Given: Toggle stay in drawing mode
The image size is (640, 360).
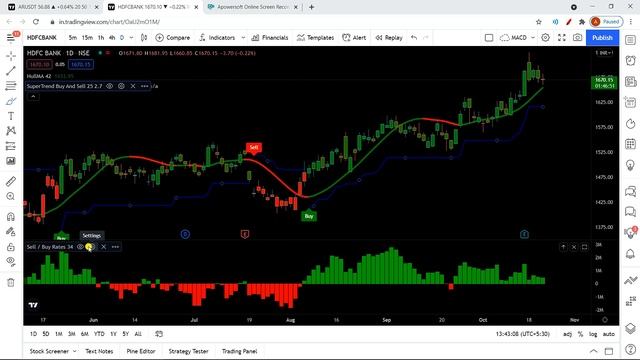Looking at the screenshot, I should point(11,231).
